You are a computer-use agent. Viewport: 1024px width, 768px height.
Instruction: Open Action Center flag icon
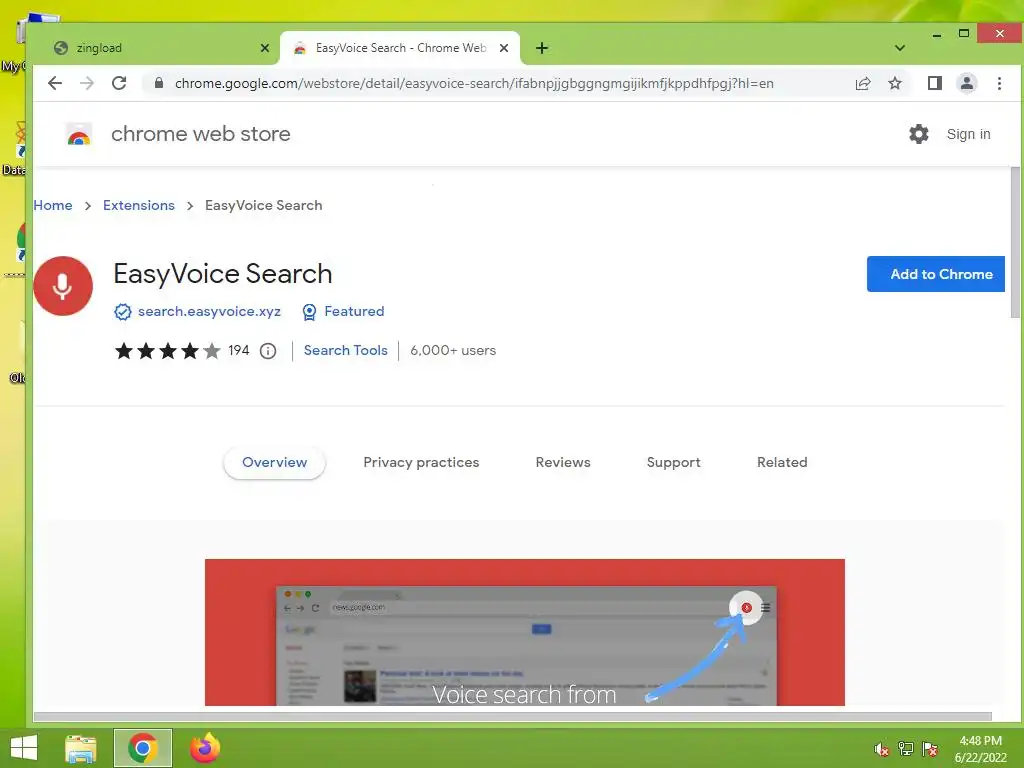pyautogui.click(x=930, y=748)
